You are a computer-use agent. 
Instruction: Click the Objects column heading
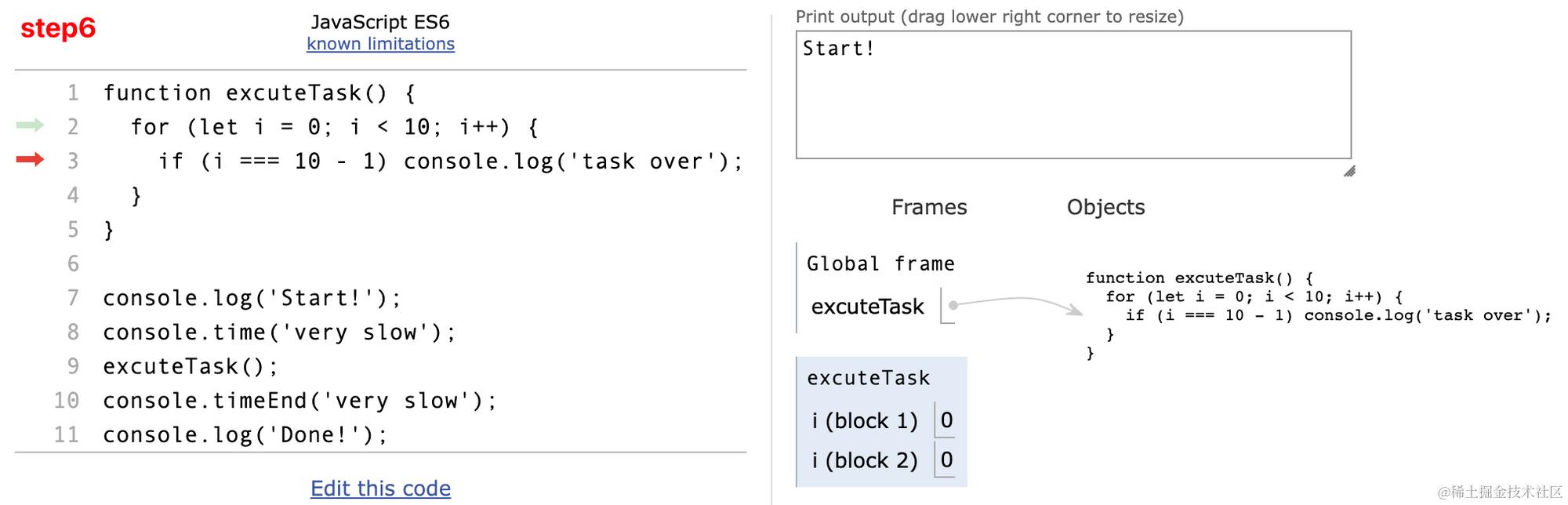(x=1105, y=207)
